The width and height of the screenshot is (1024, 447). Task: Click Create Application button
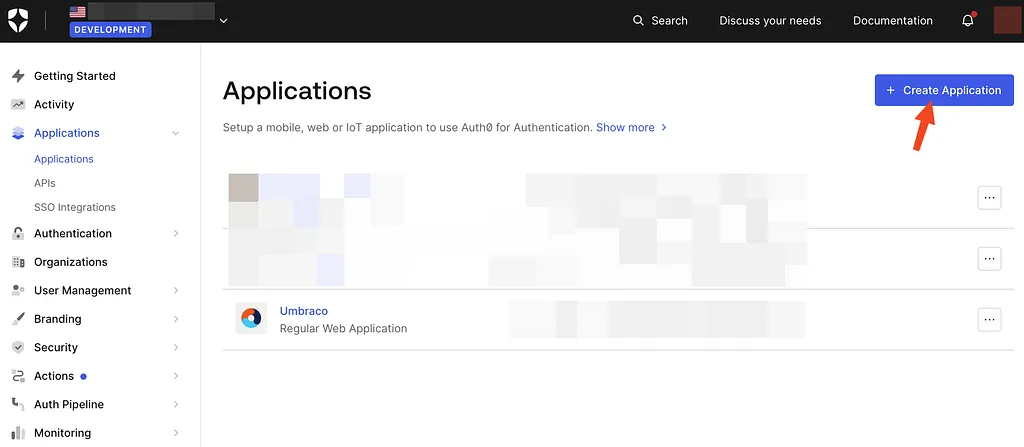tap(944, 90)
